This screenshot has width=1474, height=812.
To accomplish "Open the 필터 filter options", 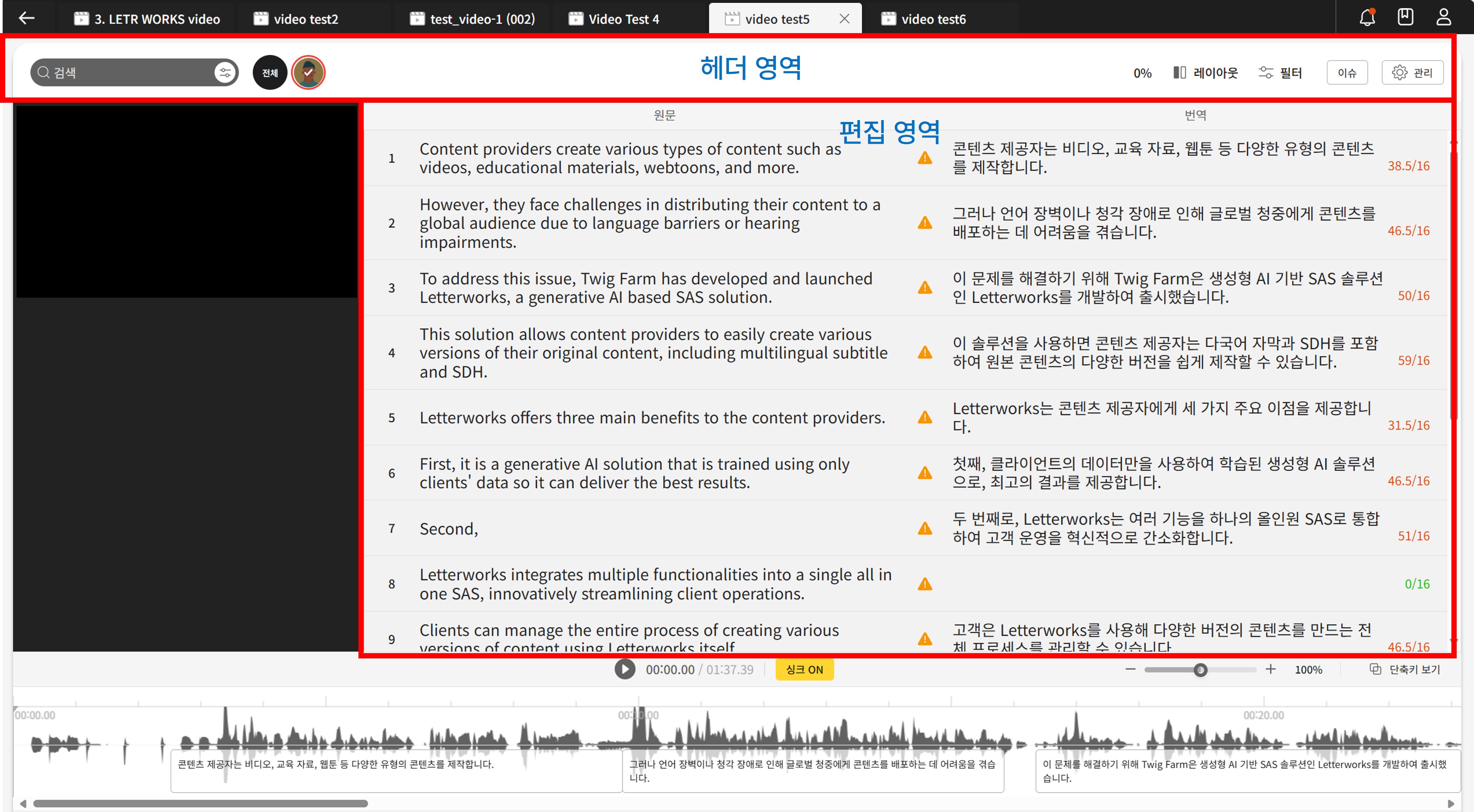I will (x=1280, y=73).
